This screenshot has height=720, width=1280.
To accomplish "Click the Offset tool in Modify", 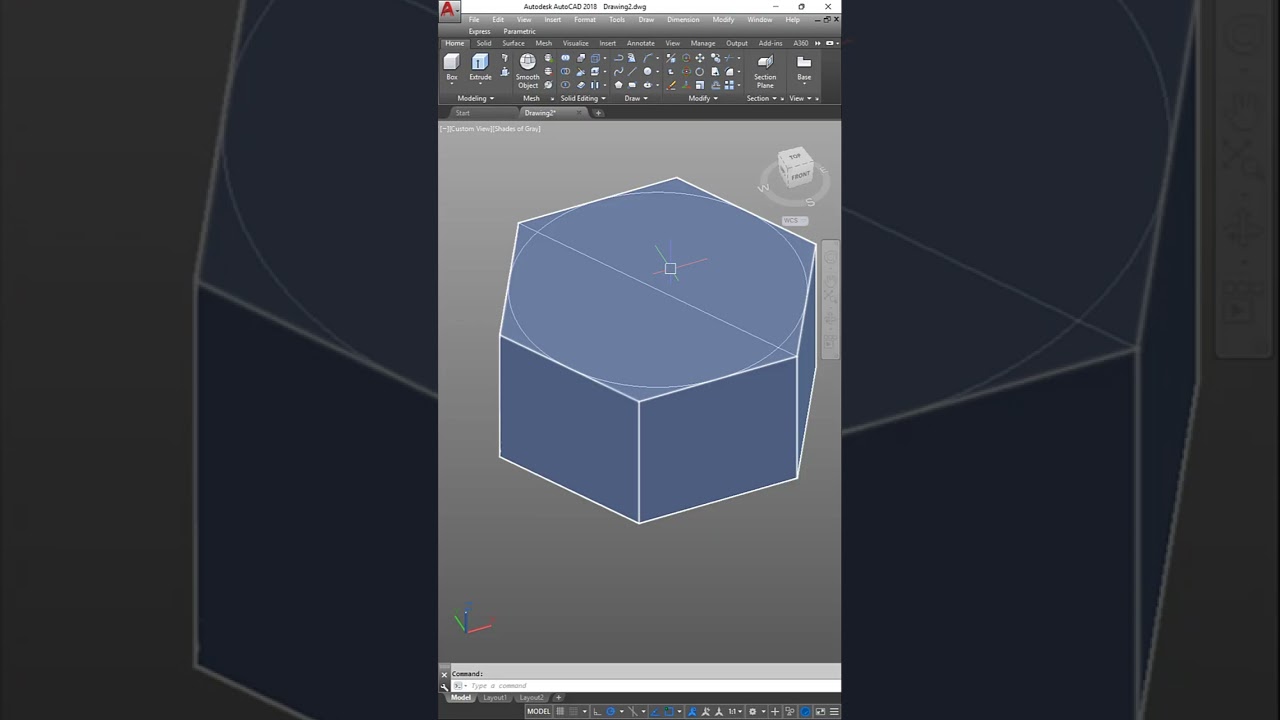I will click(715, 84).
